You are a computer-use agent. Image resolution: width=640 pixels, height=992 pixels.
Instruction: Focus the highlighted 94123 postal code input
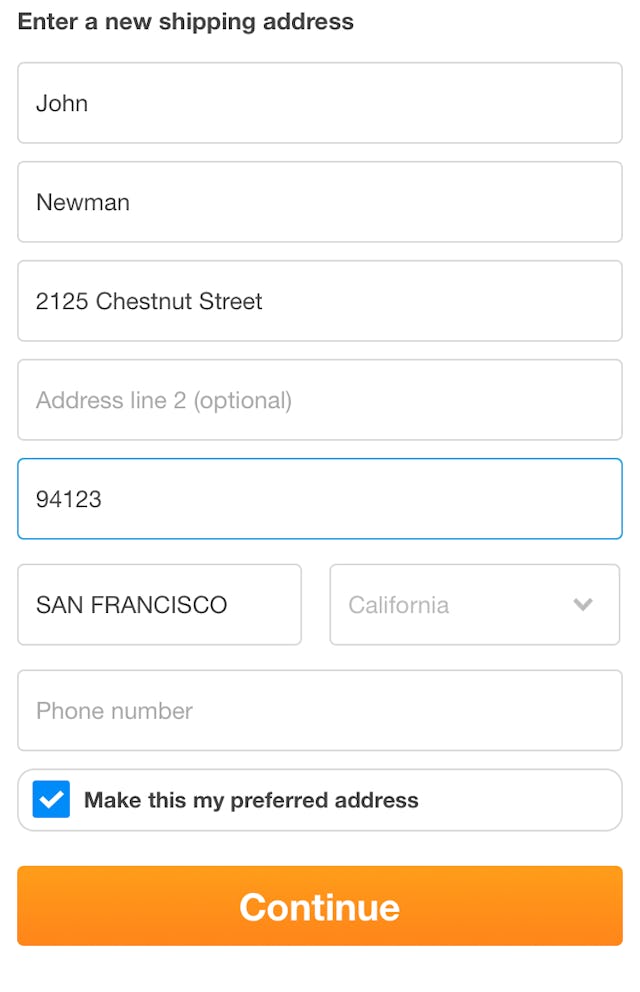coord(320,499)
